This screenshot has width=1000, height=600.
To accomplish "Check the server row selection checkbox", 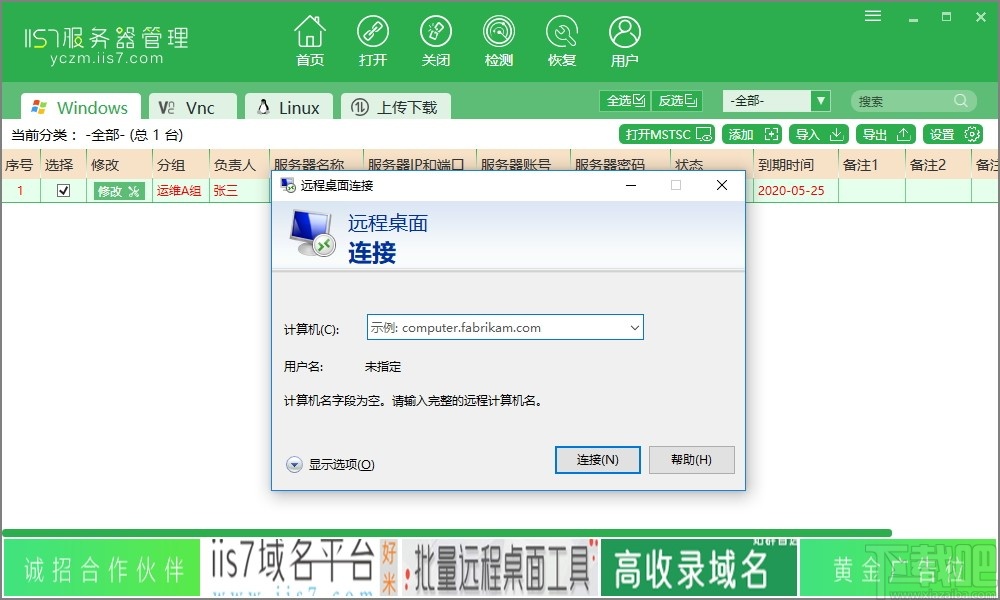I will tap(62, 190).
